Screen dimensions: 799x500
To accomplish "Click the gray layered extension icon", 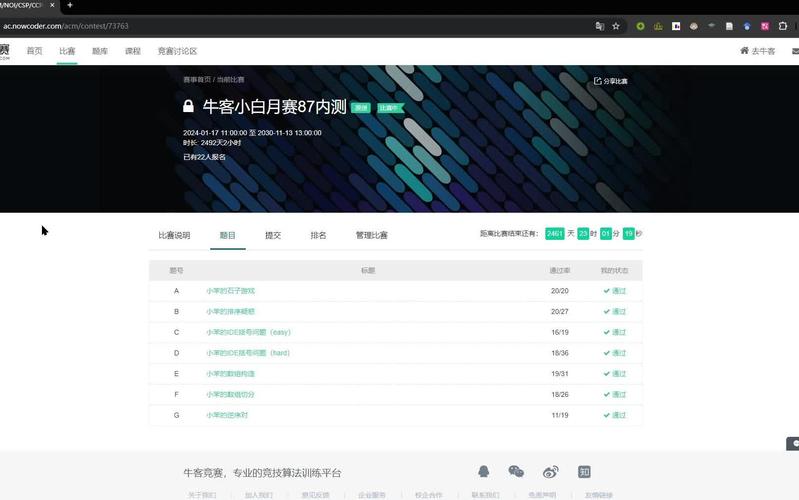I will (711, 25).
